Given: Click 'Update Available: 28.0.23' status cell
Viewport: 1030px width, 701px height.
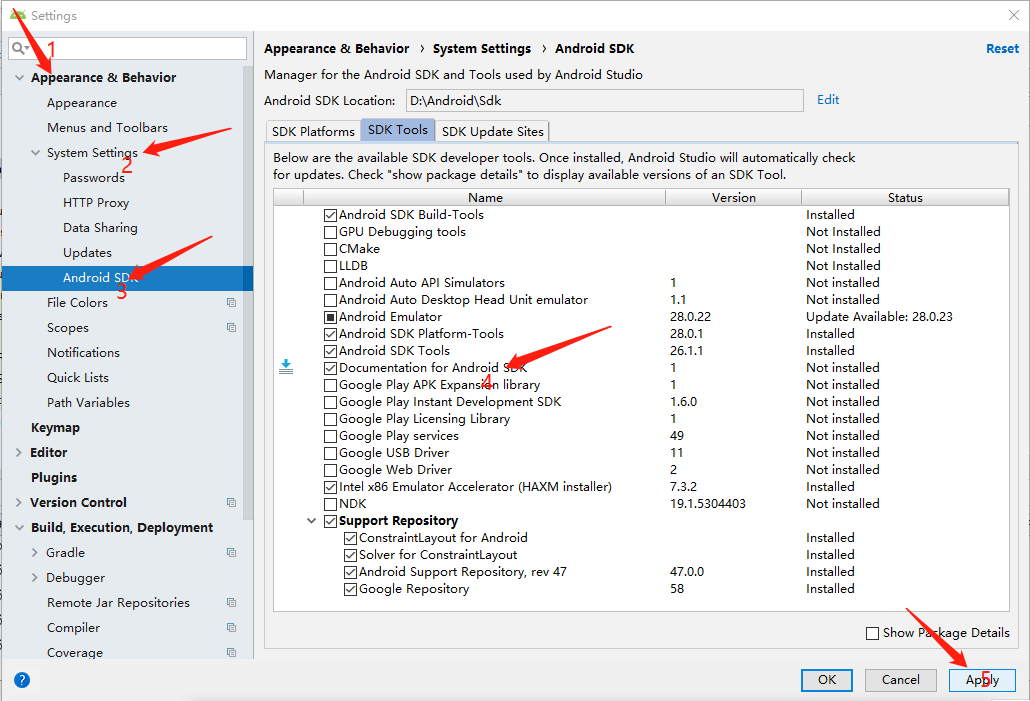Looking at the screenshot, I should click(879, 317).
